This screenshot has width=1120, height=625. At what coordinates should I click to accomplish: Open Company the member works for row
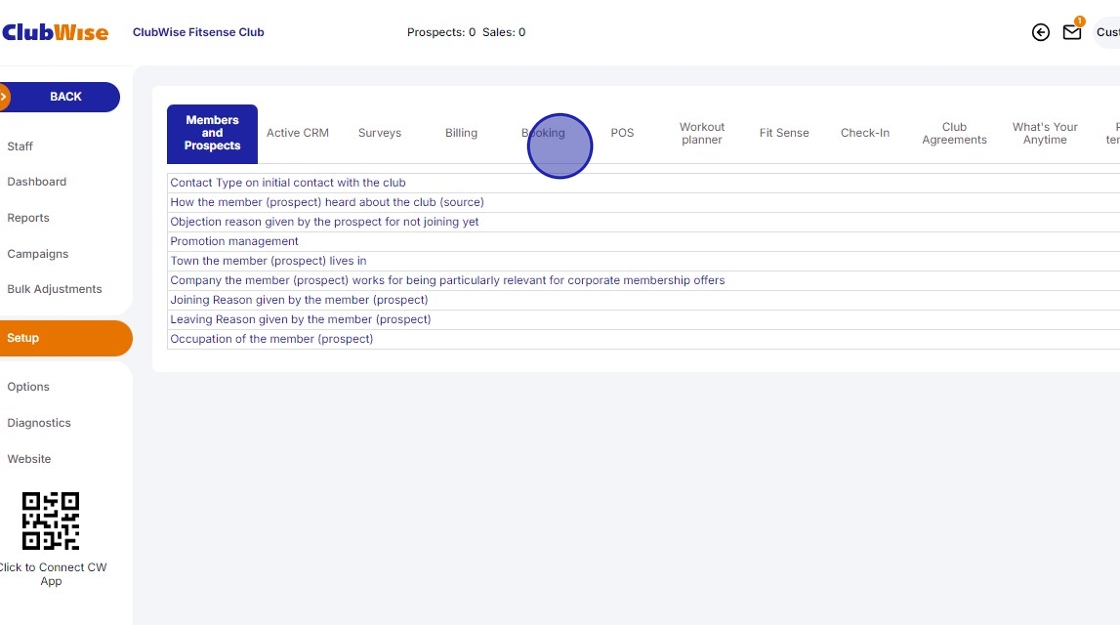coord(644,281)
